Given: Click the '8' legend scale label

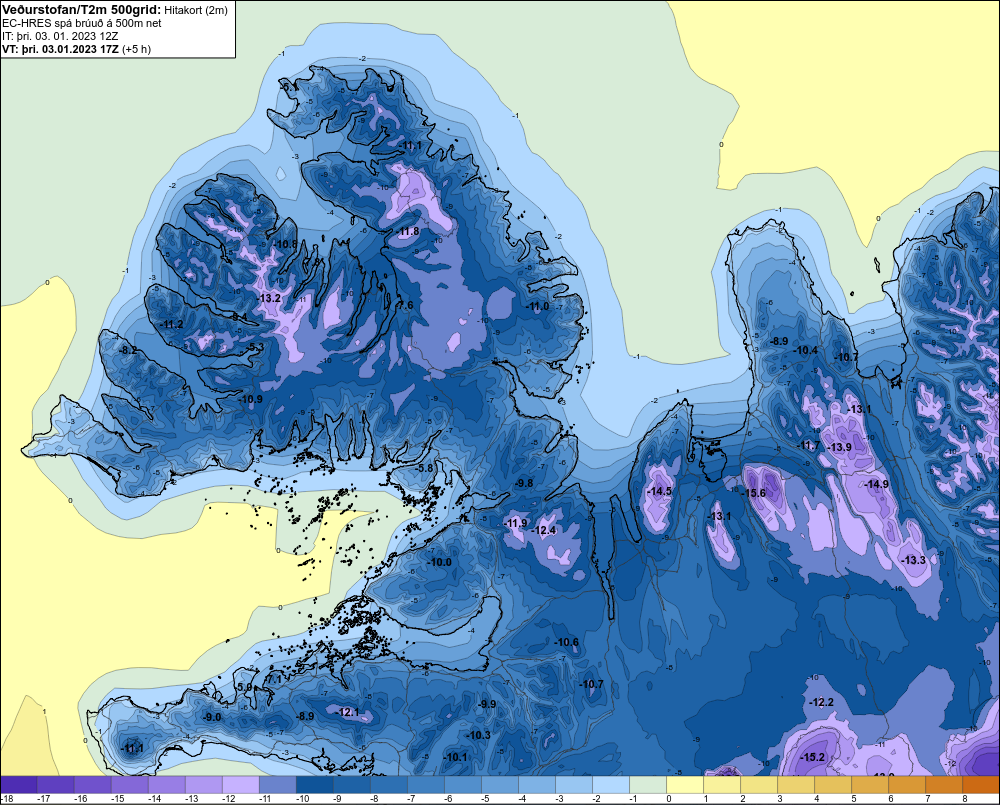Looking at the screenshot, I should pos(965,799).
